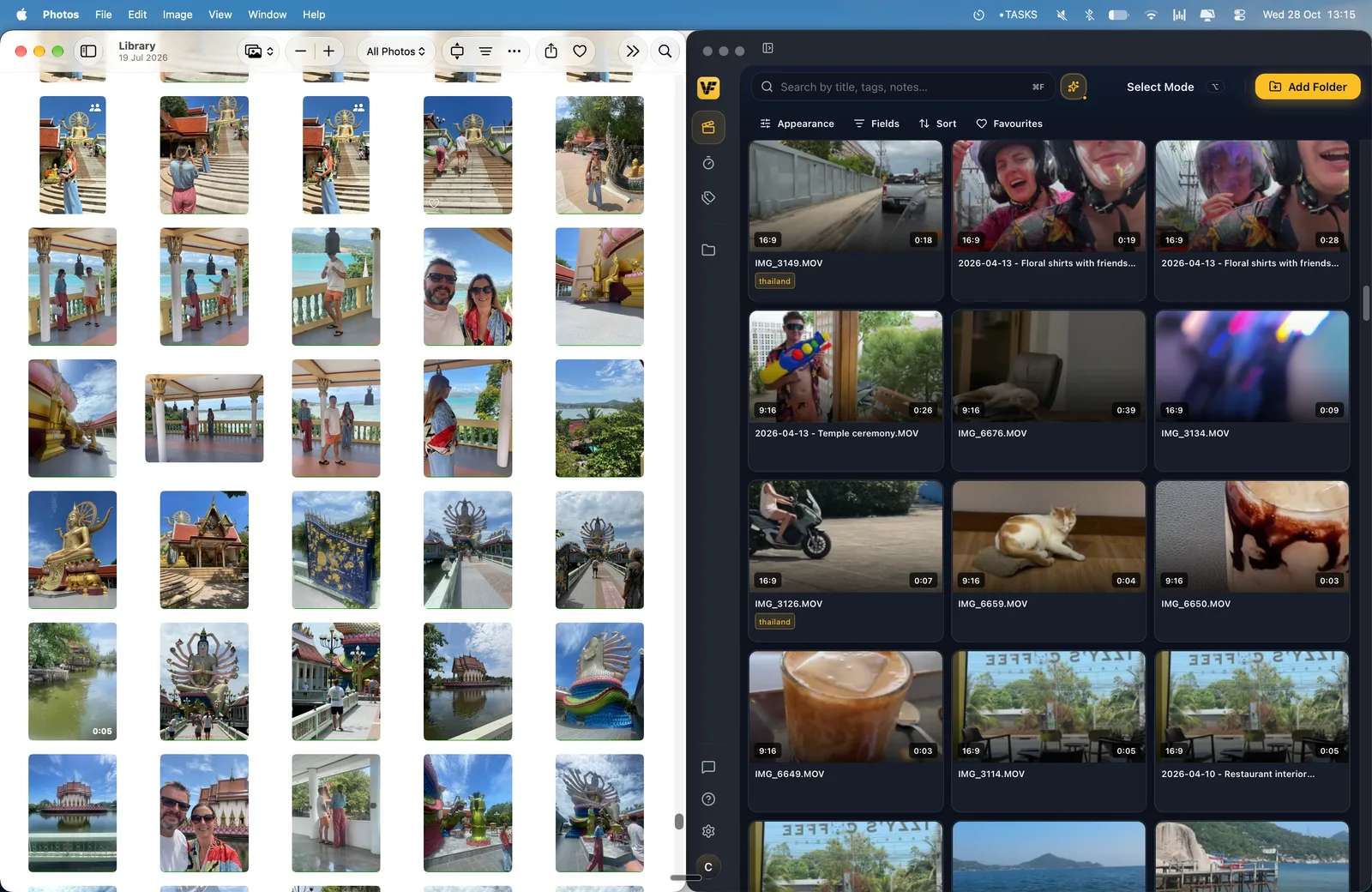Open the stopwatch timer sidebar icon
The width and height of the screenshot is (1372, 892).
708,163
